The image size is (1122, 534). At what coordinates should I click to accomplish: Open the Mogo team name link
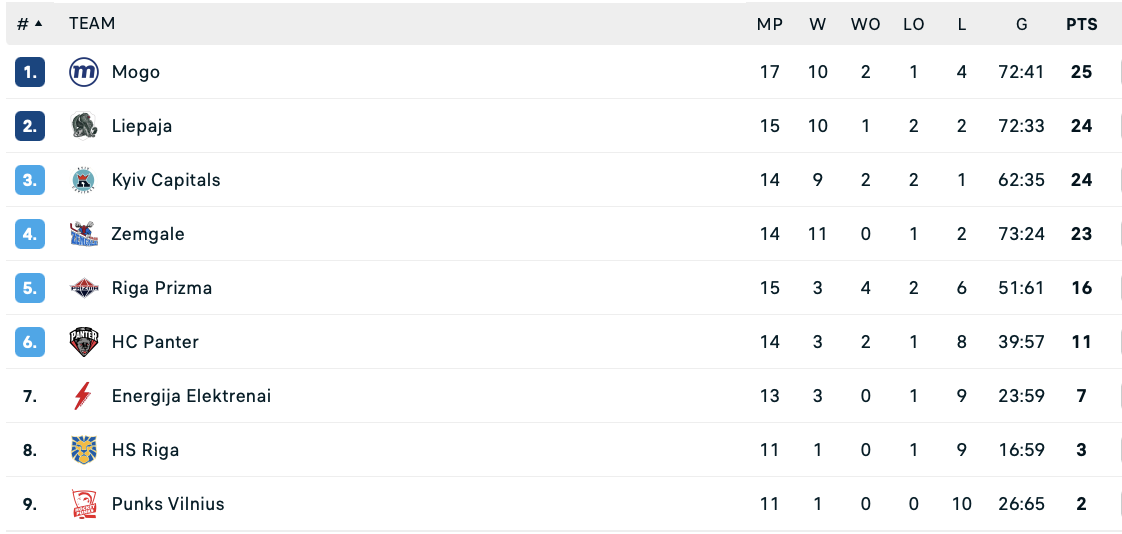(x=136, y=72)
